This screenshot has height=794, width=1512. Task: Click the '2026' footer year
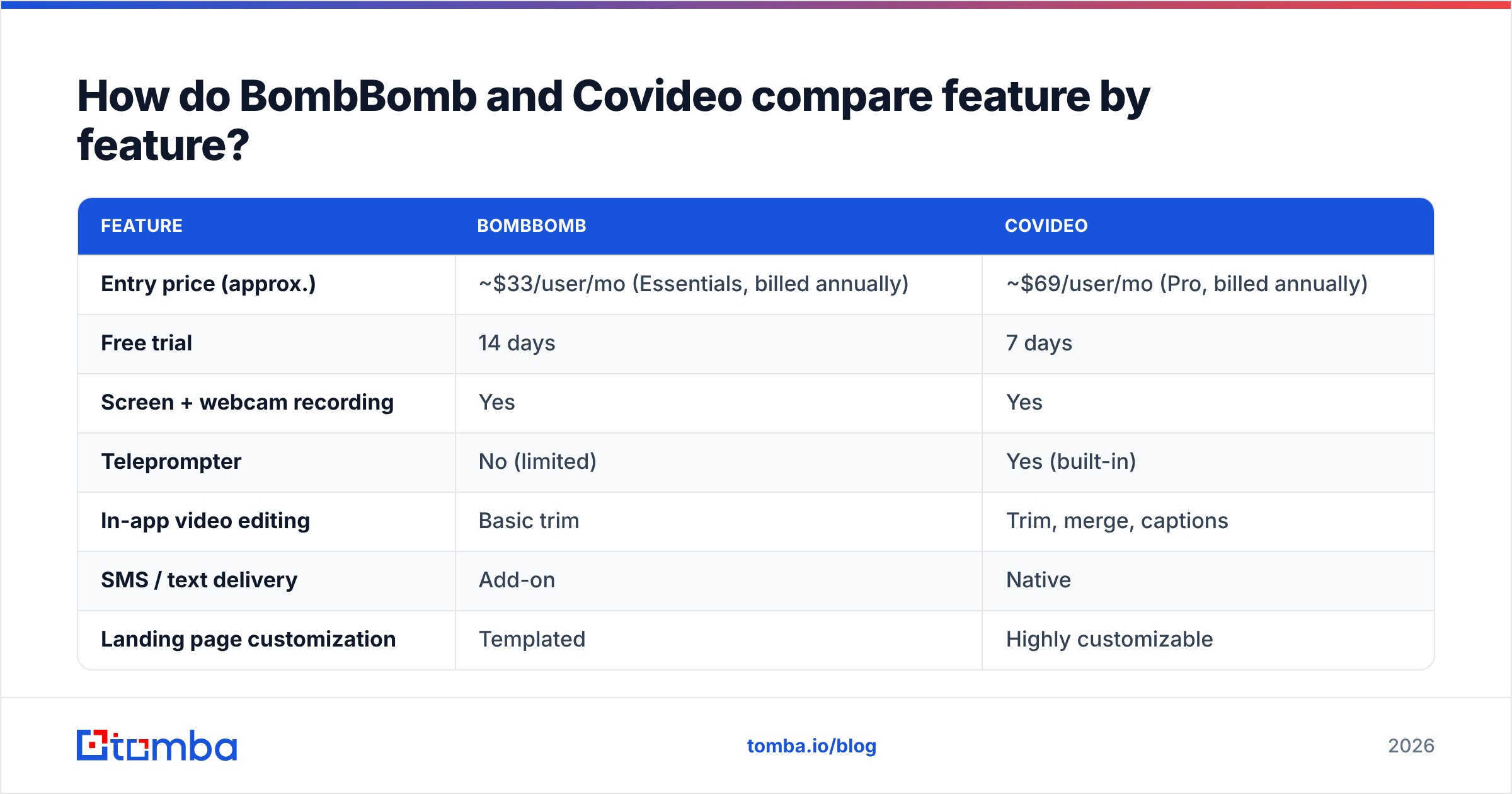pos(1411,746)
